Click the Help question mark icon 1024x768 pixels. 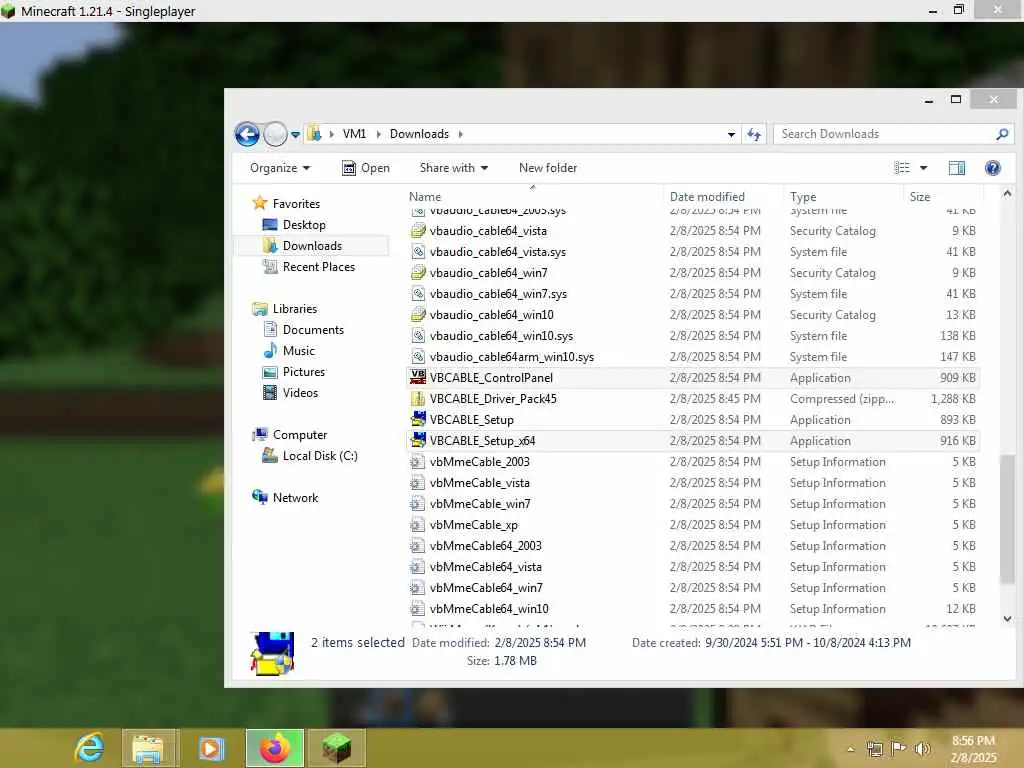click(x=993, y=168)
